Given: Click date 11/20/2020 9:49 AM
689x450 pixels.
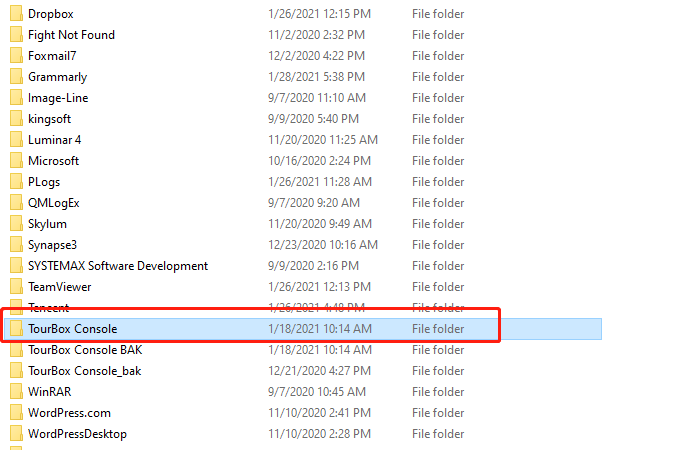Looking at the screenshot, I should [320, 224].
